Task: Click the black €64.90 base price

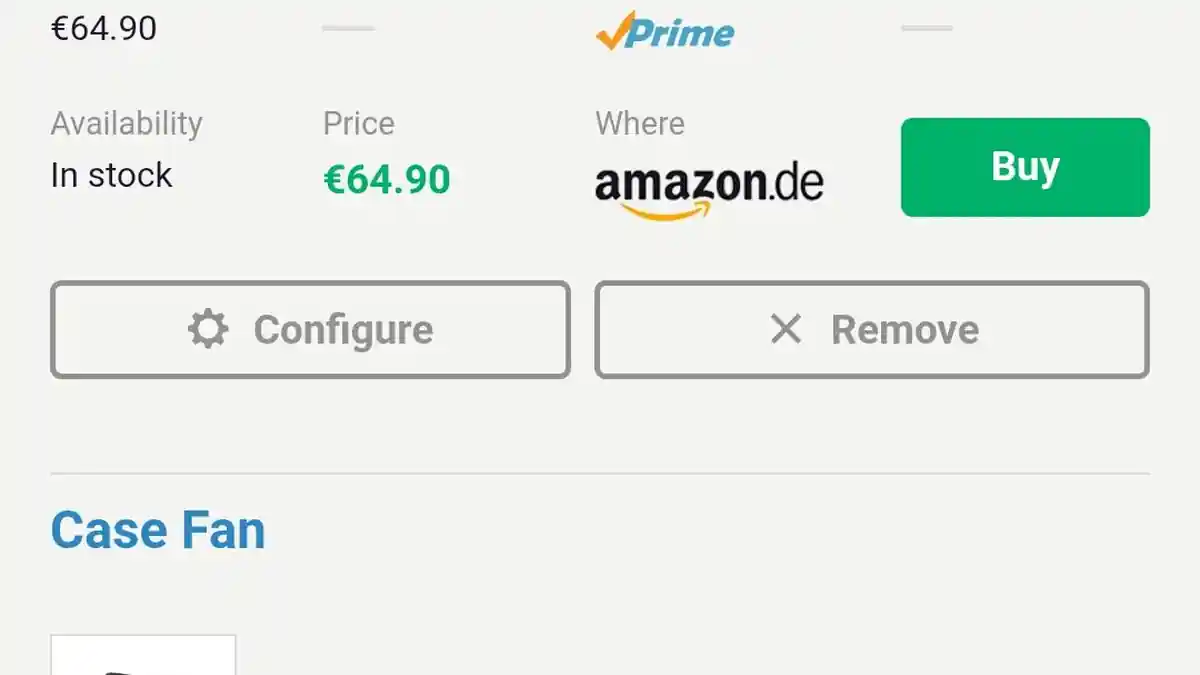Action: tap(104, 28)
